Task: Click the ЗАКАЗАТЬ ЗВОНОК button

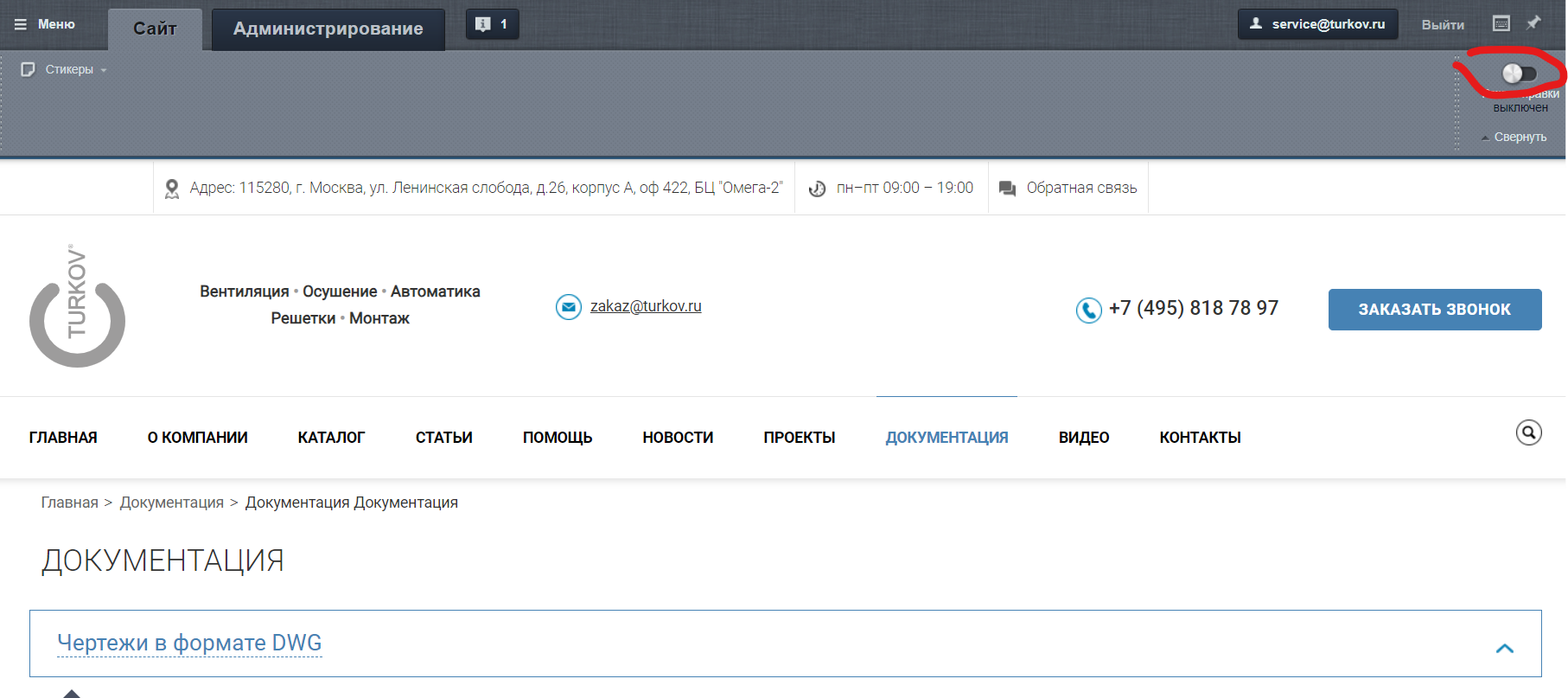Action: 1435,310
